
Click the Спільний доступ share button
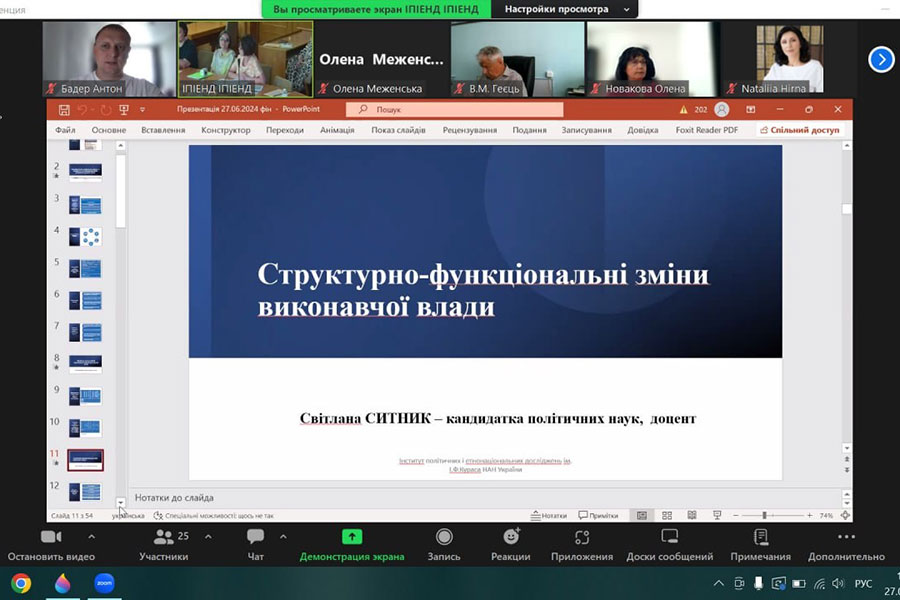point(801,130)
